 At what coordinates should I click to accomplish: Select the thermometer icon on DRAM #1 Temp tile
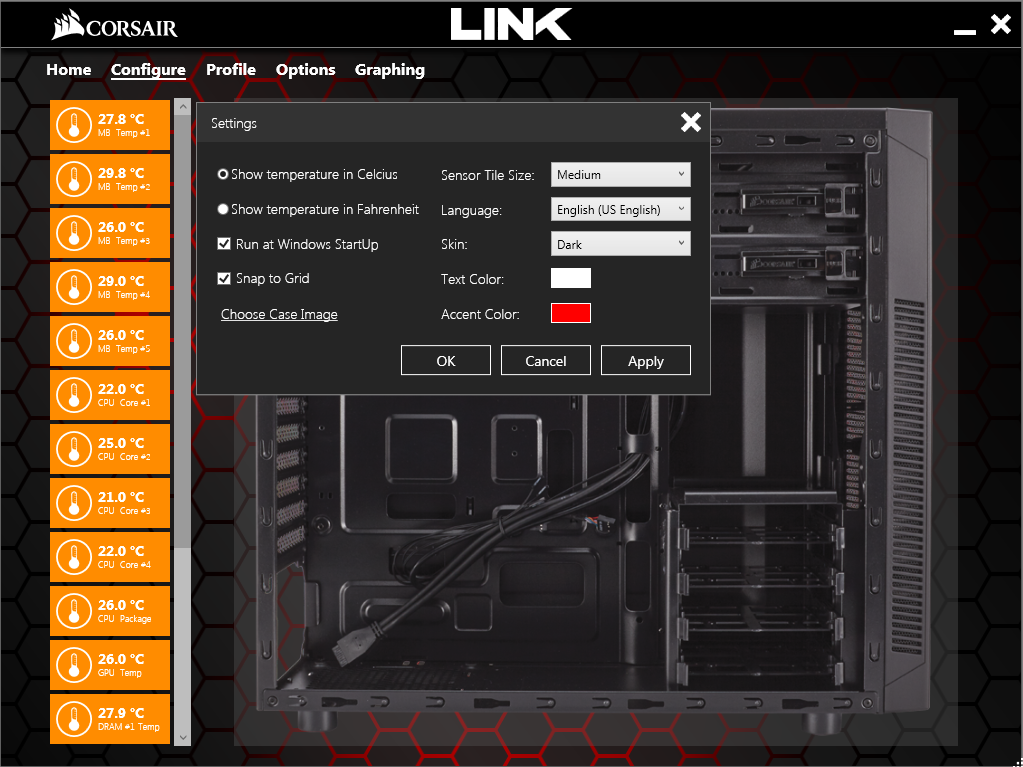tap(73, 719)
